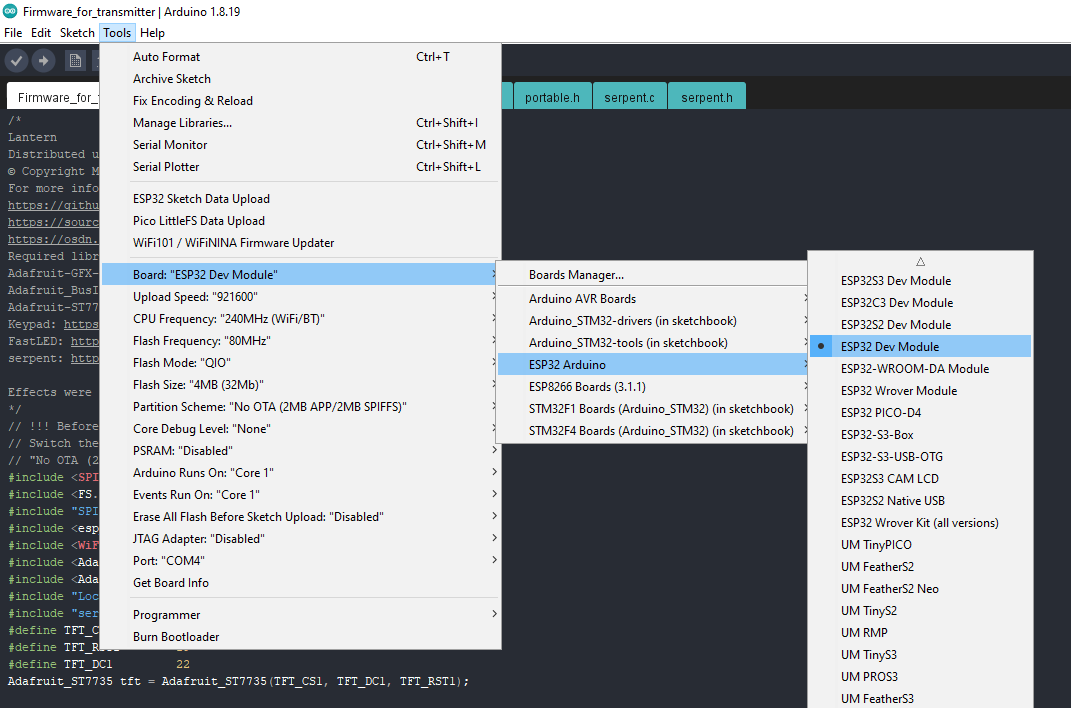Choose UM FeatherS2 Neo board
1071x708 pixels.
pyautogui.click(x=920, y=589)
